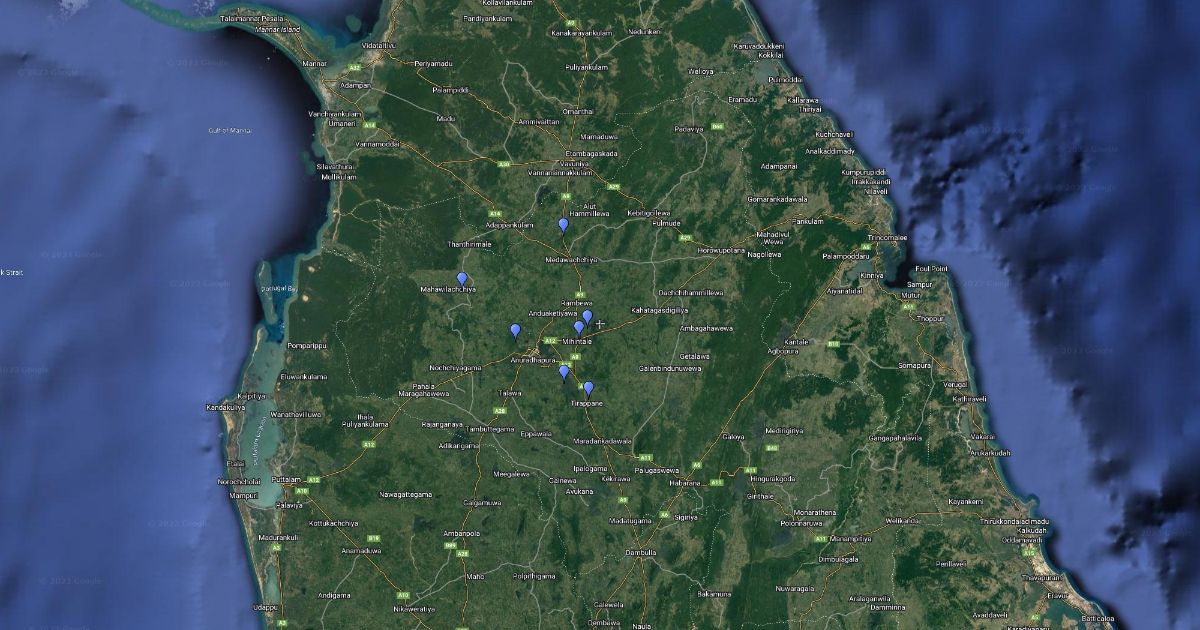Click the lone pin northwest of Anuradhapura
This screenshot has width=1200, height=630.
click(515, 330)
